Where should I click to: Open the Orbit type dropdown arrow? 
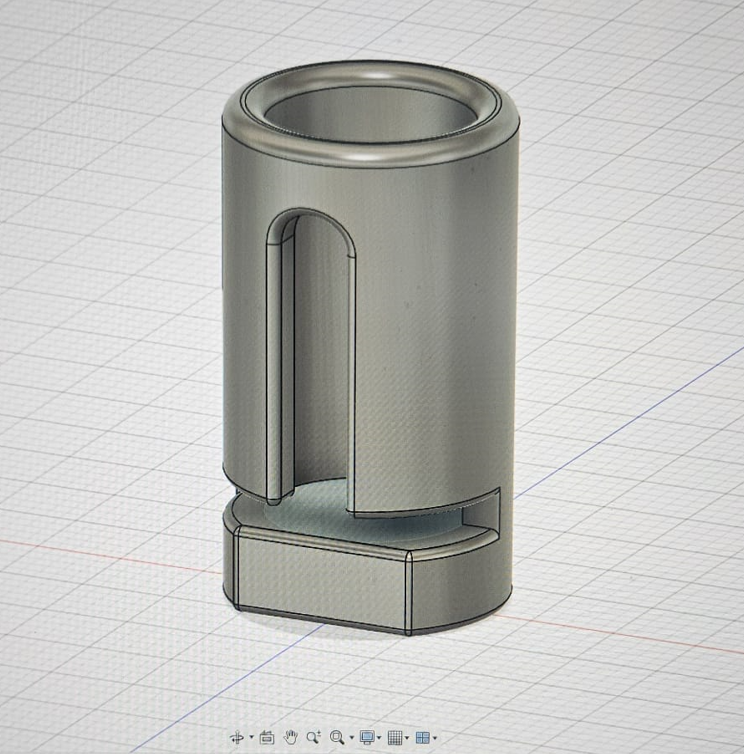252,737
